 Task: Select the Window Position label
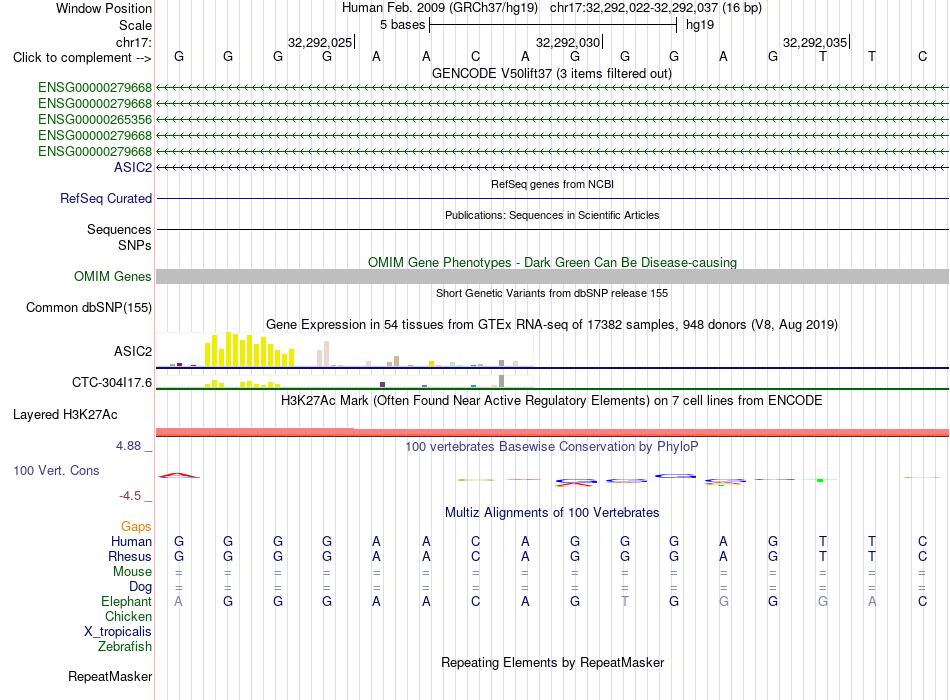(x=104, y=8)
